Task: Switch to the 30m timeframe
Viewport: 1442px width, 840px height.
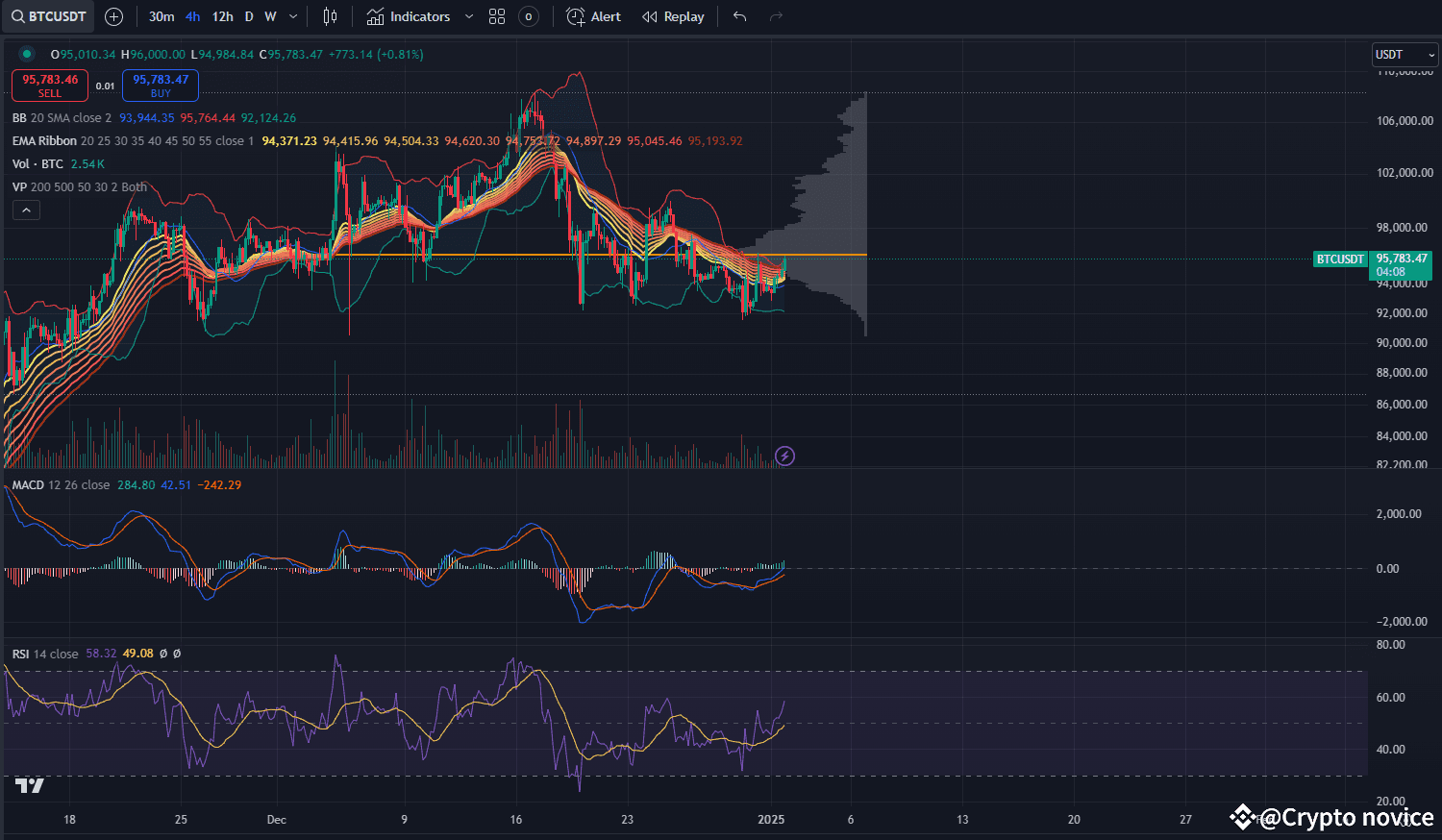Action: 162,16
